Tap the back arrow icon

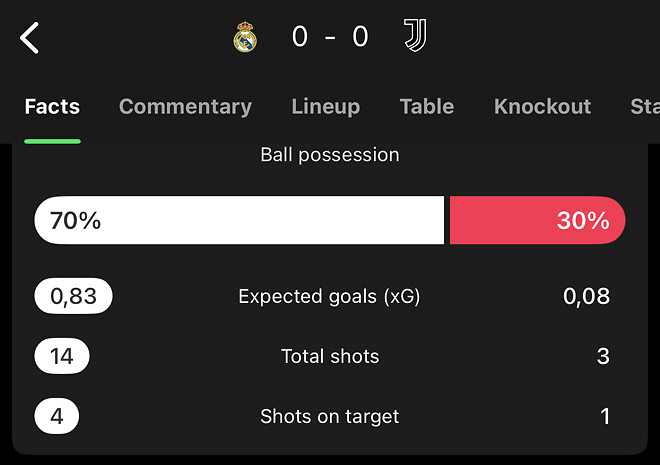click(30, 38)
